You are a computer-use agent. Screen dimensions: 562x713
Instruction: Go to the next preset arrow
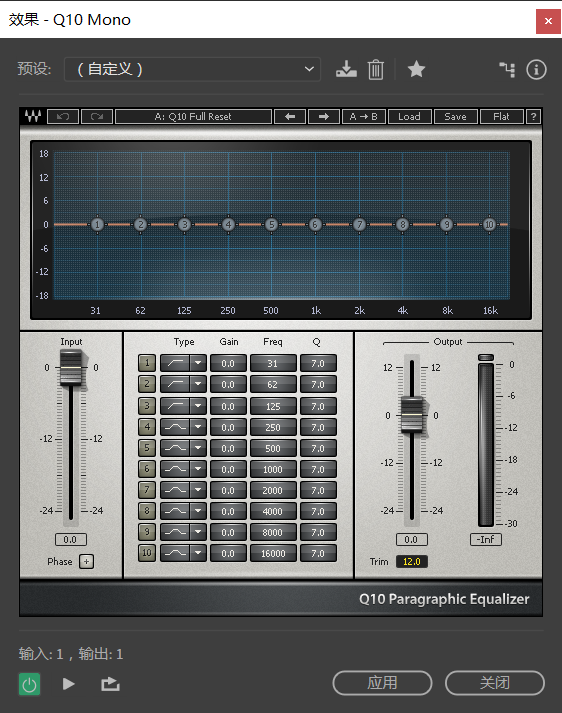click(x=324, y=116)
